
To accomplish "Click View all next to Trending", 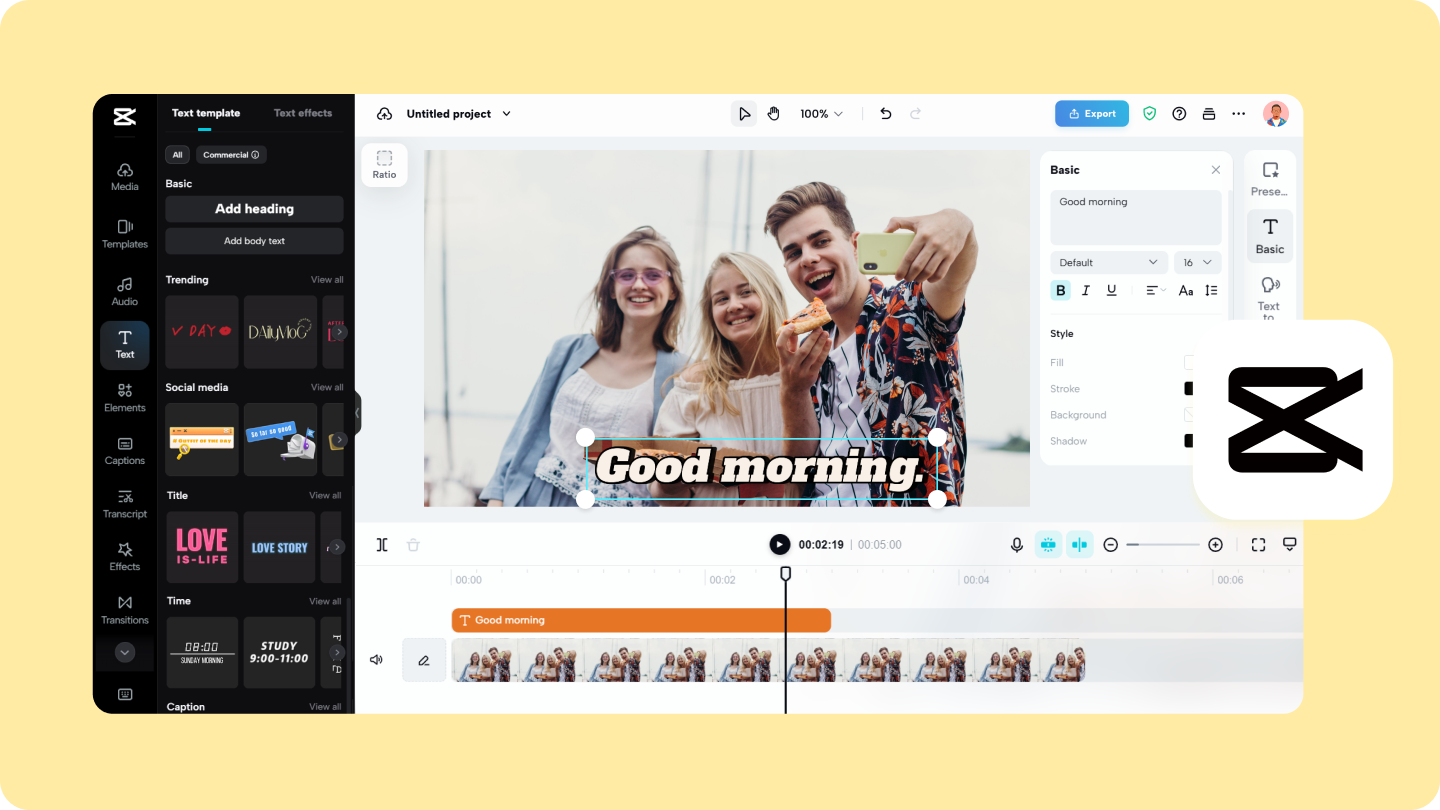I will pyautogui.click(x=327, y=280).
